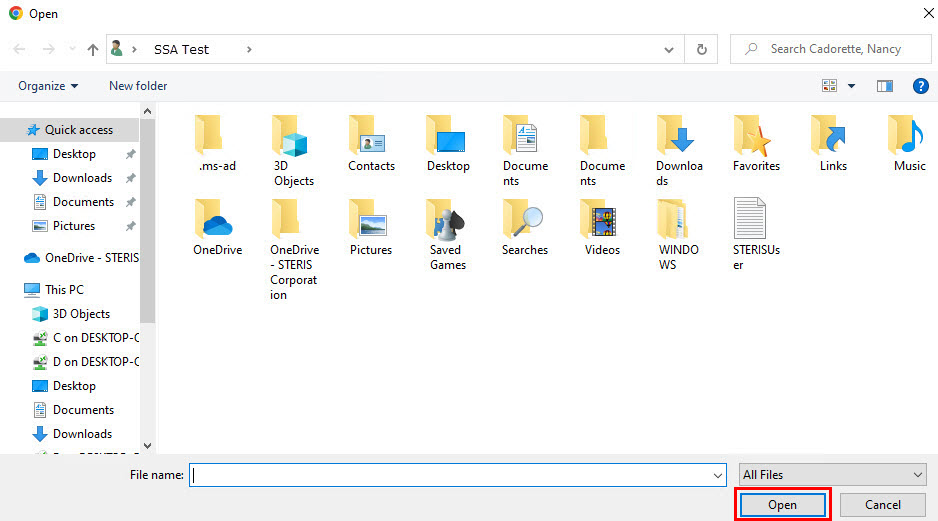This screenshot has width=938, height=521.
Task: Select the Desktop folder in the file pane
Action: (x=448, y=144)
